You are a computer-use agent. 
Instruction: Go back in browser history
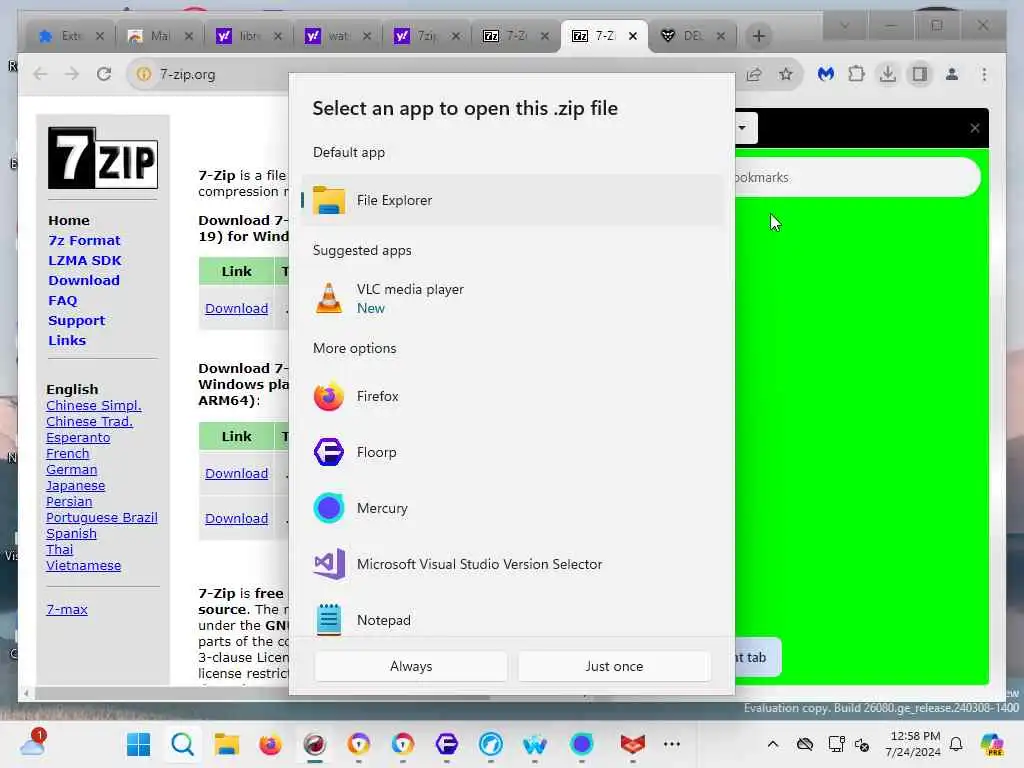40,74
